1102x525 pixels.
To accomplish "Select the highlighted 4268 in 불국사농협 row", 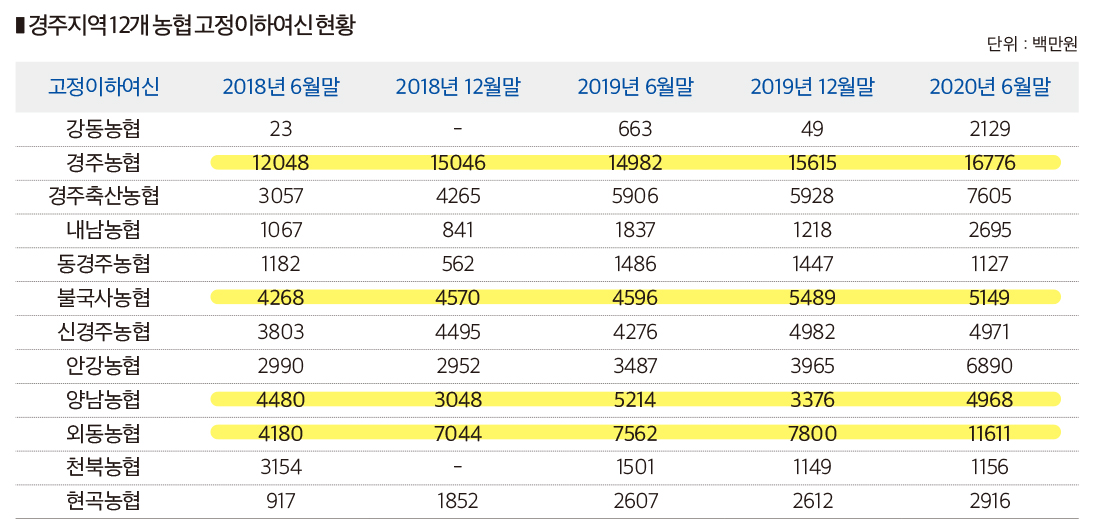I will click(x=281, y=298).
